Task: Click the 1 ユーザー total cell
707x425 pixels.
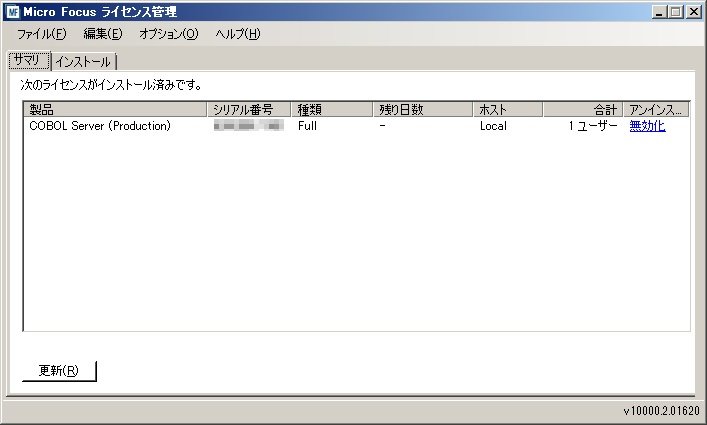Action: coord(592,126)
